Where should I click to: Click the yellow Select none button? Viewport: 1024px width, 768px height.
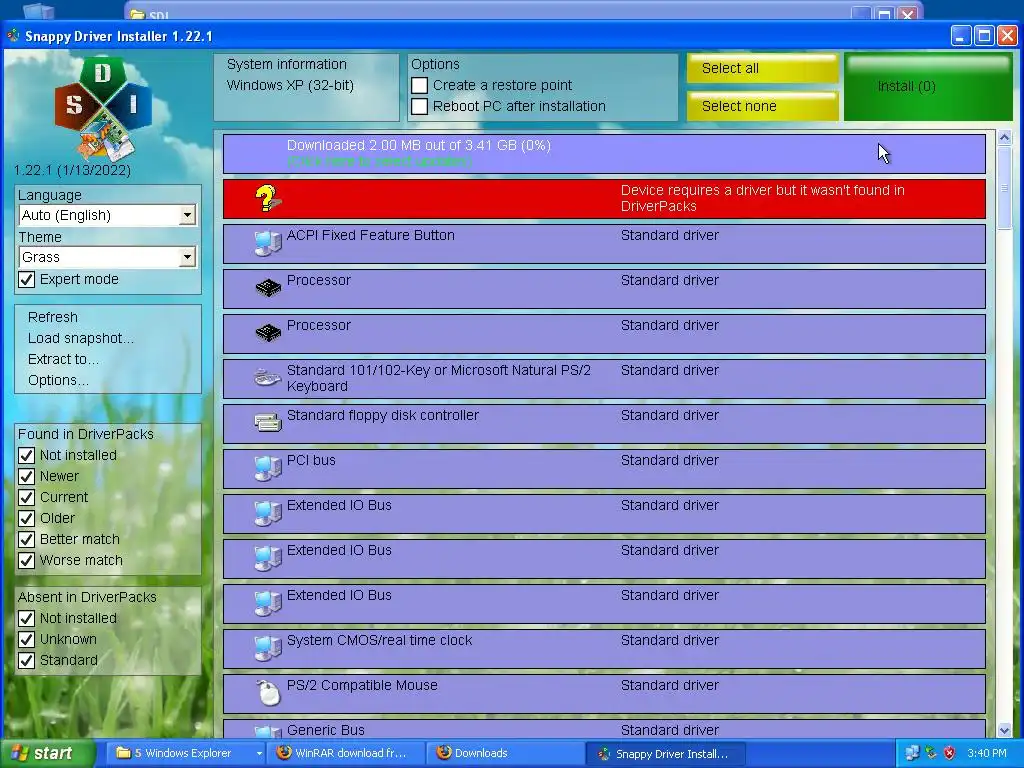pyautogui.click(x=762, y=106)
